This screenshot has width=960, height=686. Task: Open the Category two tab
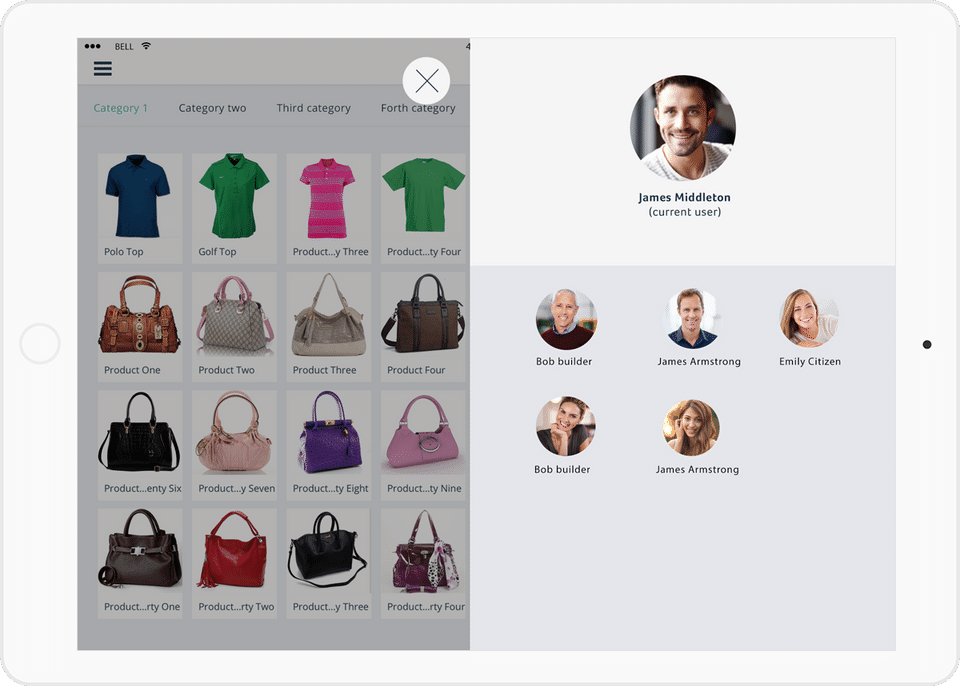[x=212, y=108]
